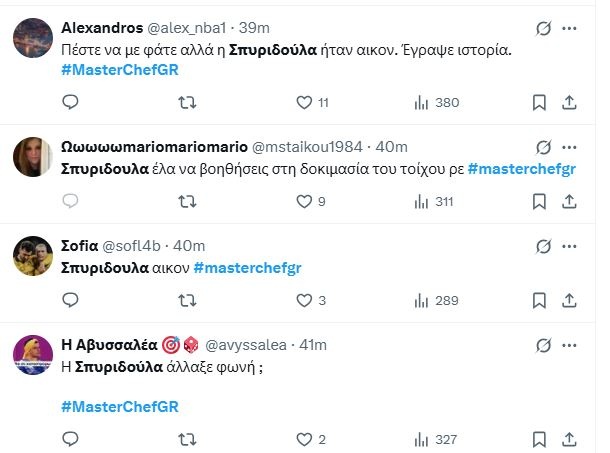Like Alexandros's tweet with 11 likes

(305, 102)
